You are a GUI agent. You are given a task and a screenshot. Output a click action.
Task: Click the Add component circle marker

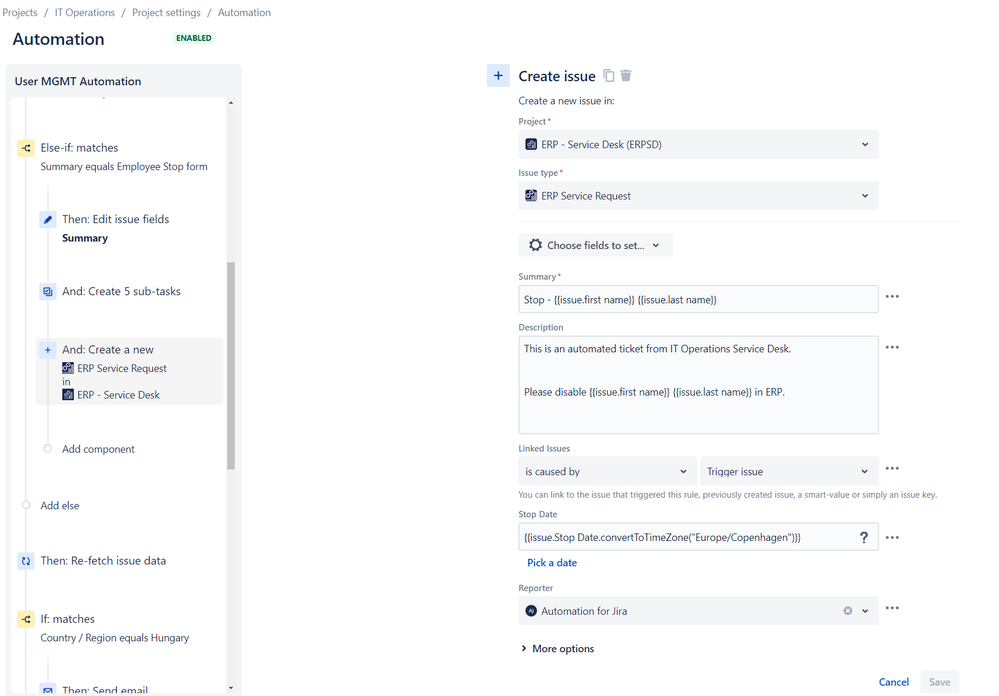(x=47, y=449)
